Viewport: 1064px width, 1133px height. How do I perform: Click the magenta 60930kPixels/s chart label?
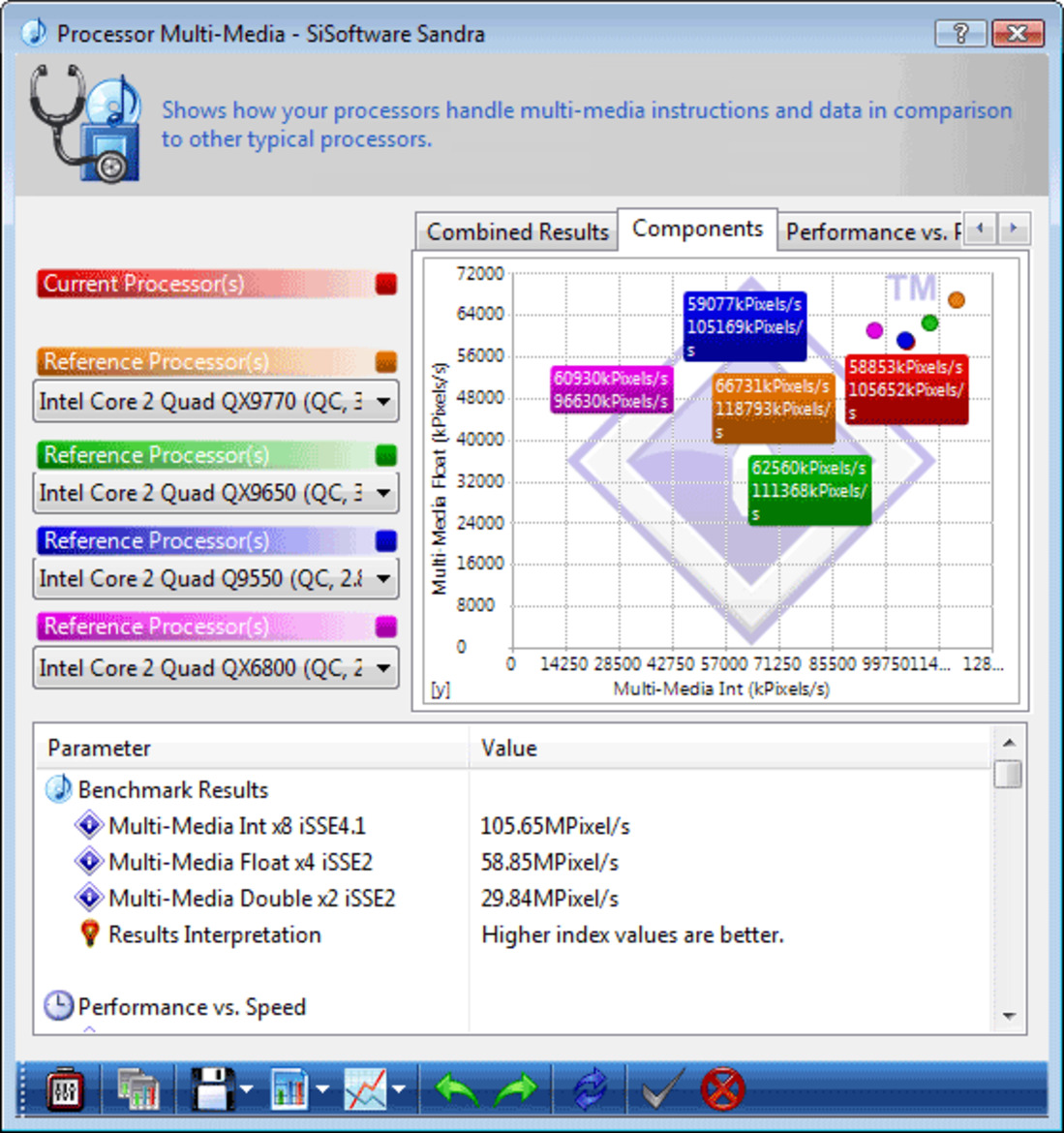(611, 389)
